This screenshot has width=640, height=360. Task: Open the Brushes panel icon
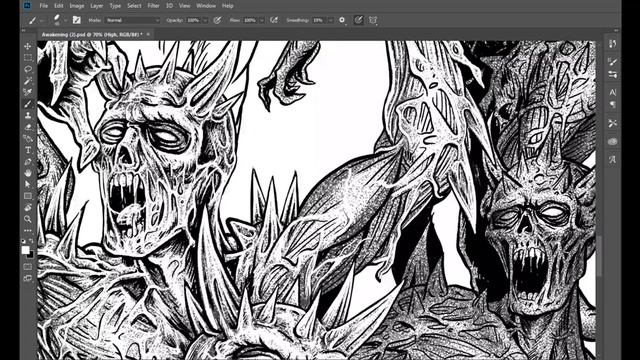pyautogui.click(x=612, y=74)
